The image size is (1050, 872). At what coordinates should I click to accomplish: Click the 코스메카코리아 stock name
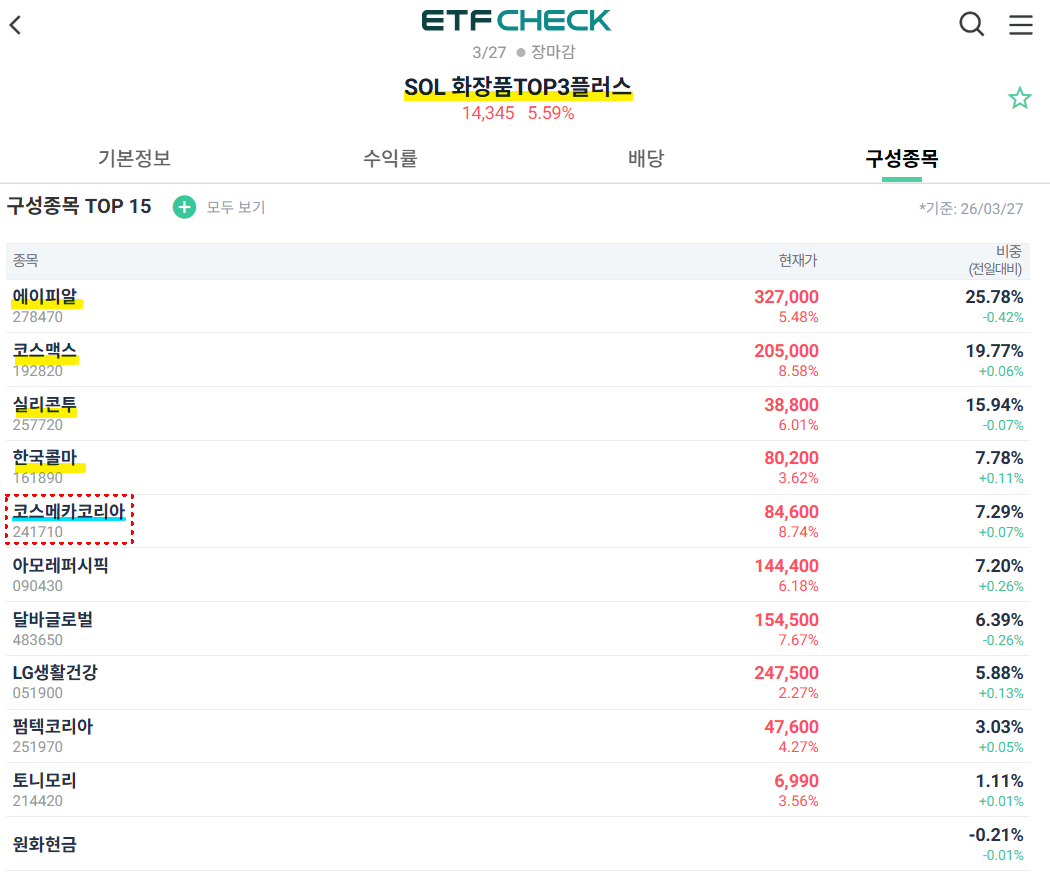(x=69, y=511)
